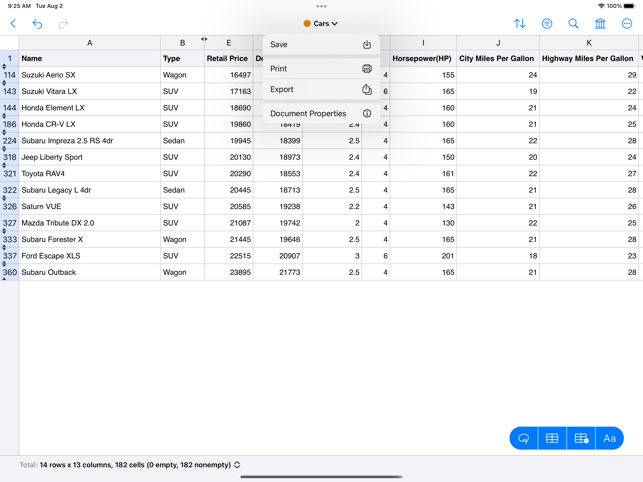Tap the back chevron arrow

[x=13, y=23]
